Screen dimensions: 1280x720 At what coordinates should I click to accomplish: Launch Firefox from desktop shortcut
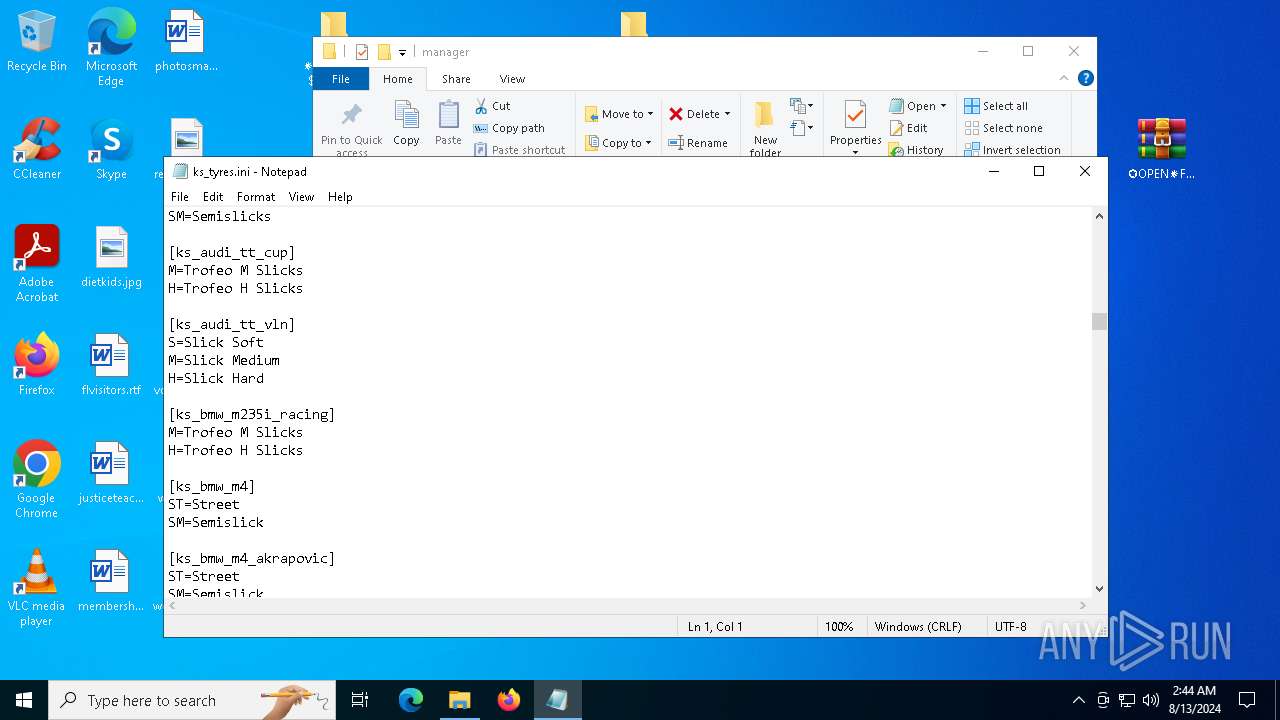coord(37,365)
